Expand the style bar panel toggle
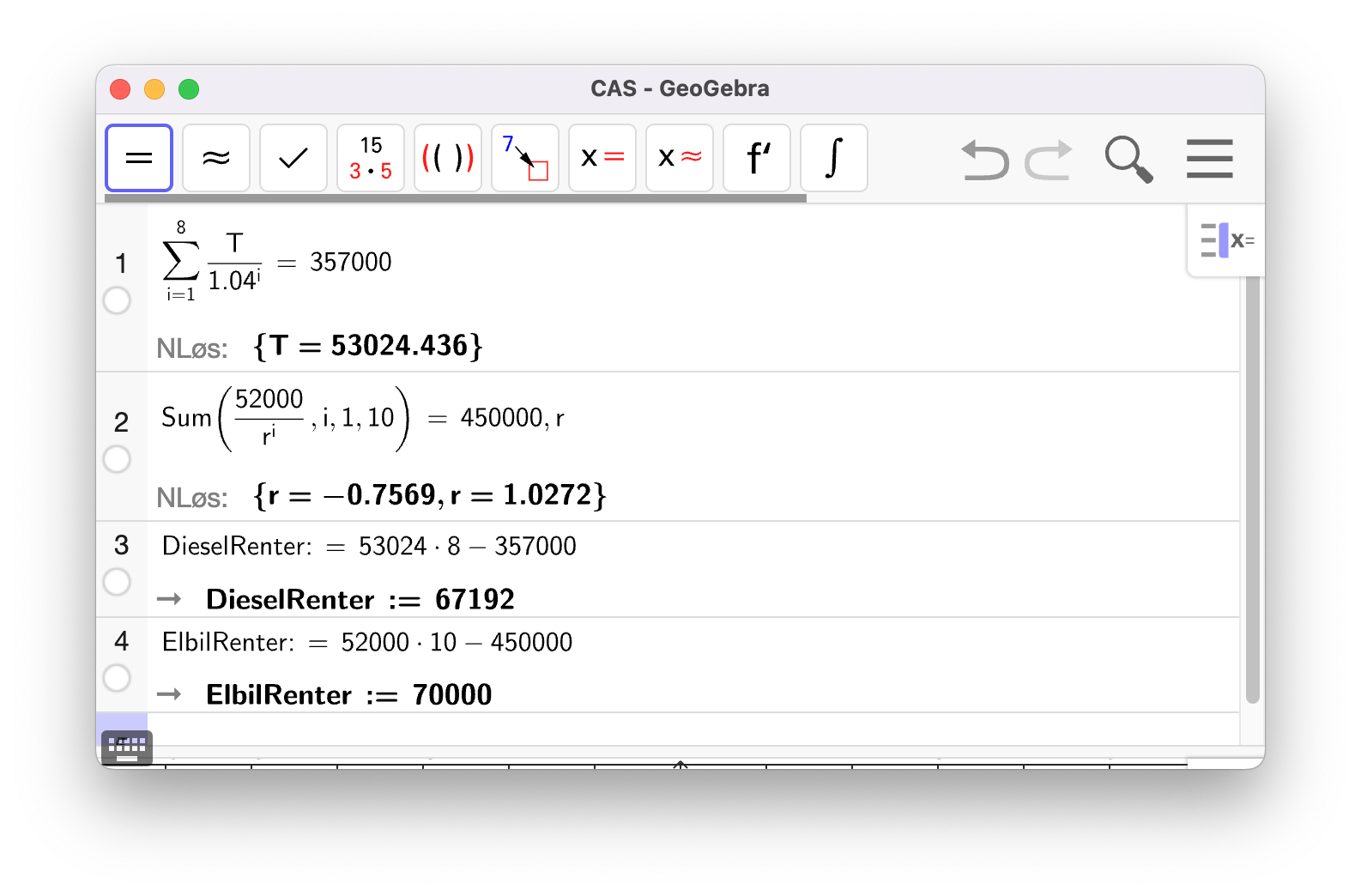Viewport: 1361px width, 896px height. (1226, 241)
